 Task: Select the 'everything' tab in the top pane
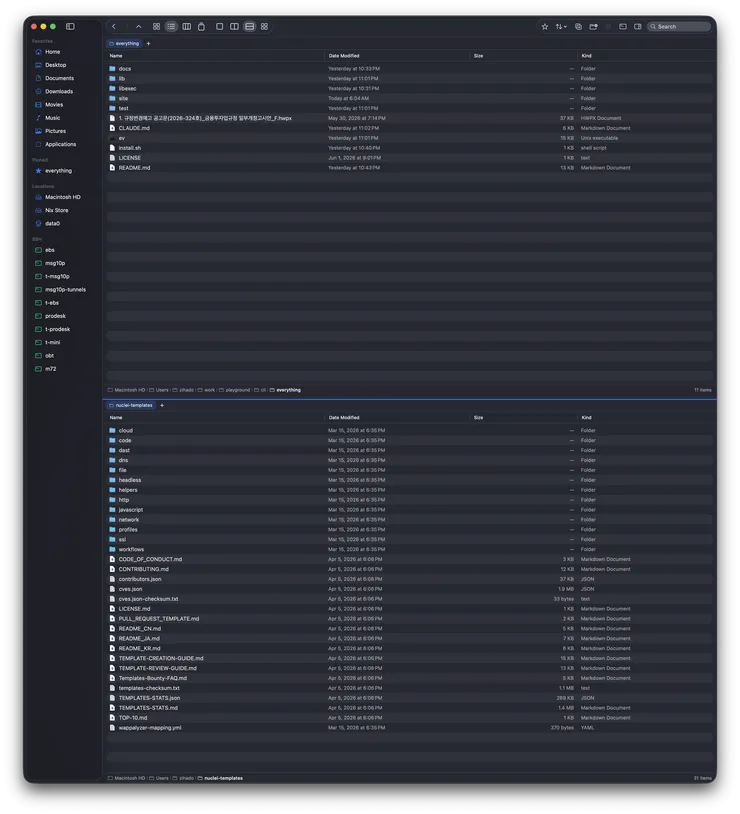click(x=124, y=44)
